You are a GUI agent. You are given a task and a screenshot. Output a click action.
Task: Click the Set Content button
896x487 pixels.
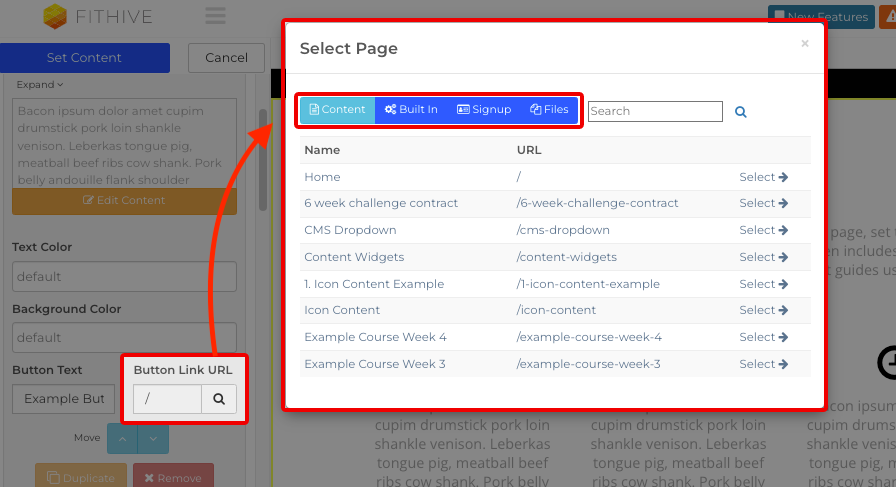click(x=85, y=58)
